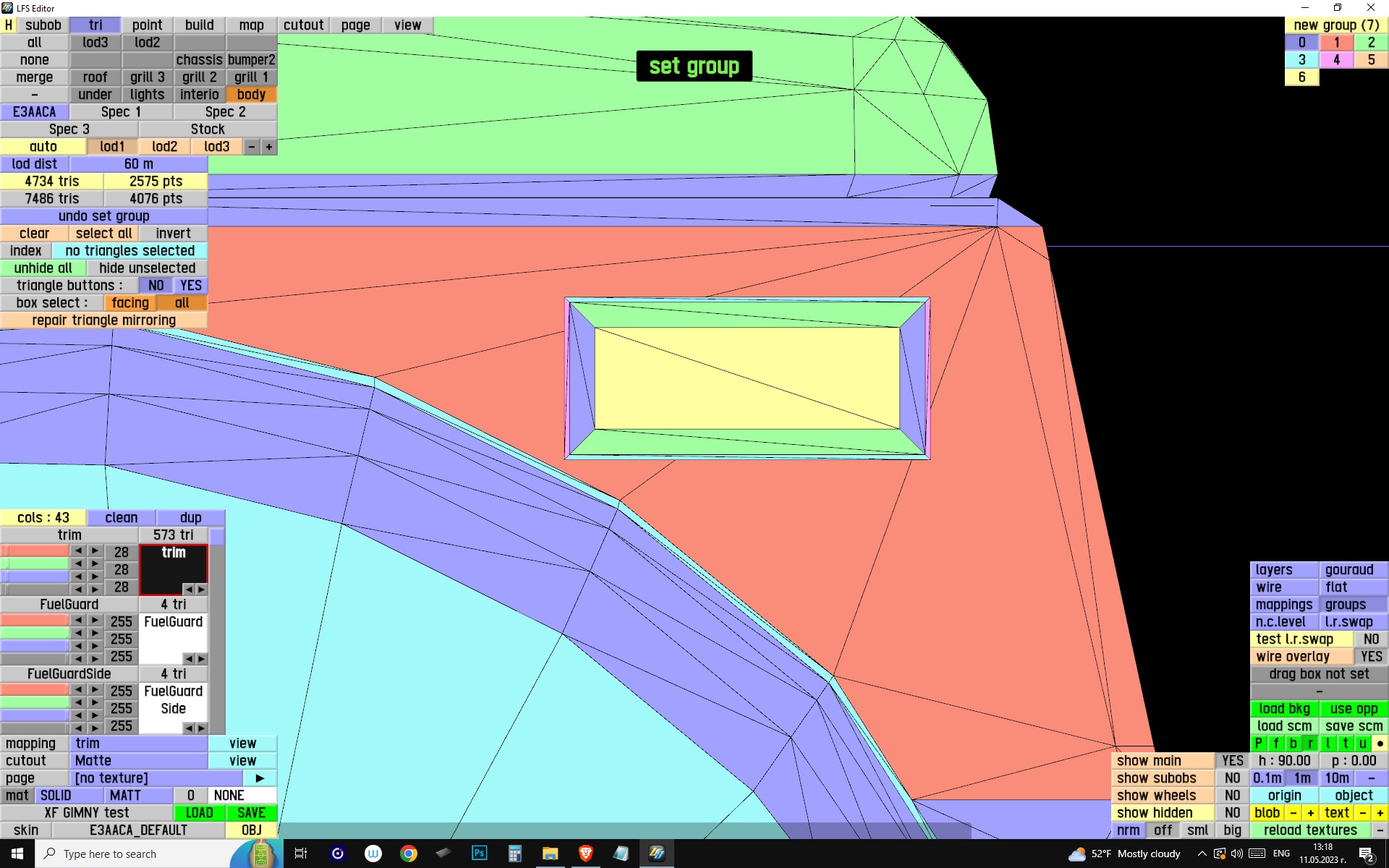Open the Chrome icon in taskbar
Image resolution: width=1389 pixels, height=868 pixels.
click(x=409, y=854)
